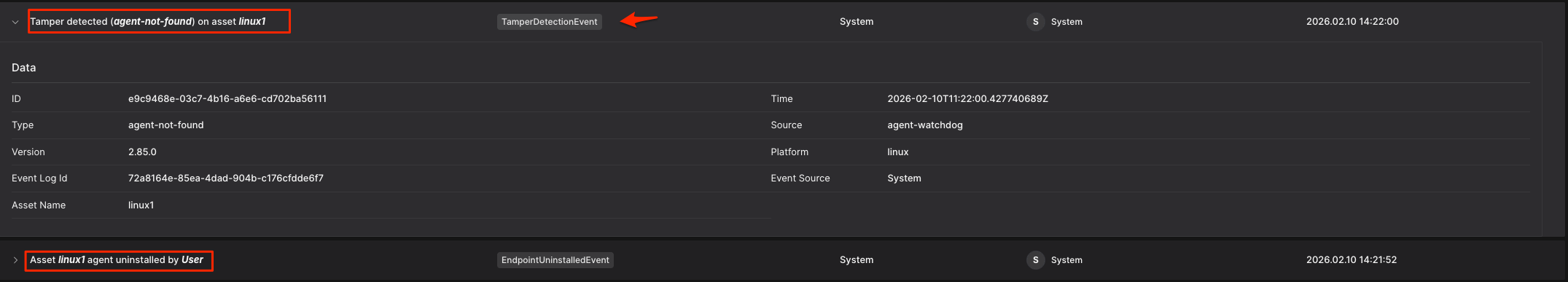Click the EndpointUninstalledEvent tag
This screenshot has height=282, width=1568.
coord(555,260)
